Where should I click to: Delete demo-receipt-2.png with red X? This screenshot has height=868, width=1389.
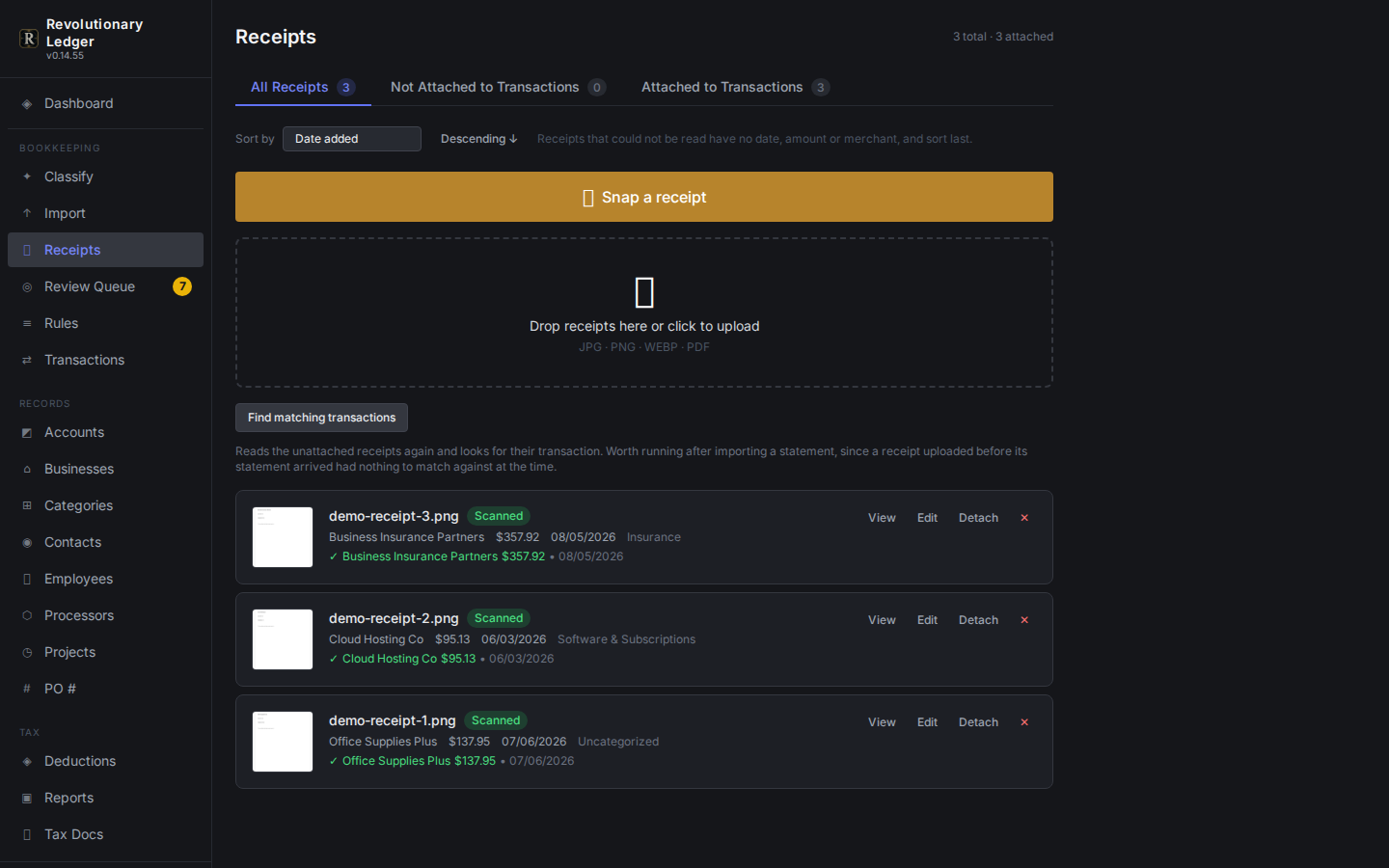[1024, 620]
